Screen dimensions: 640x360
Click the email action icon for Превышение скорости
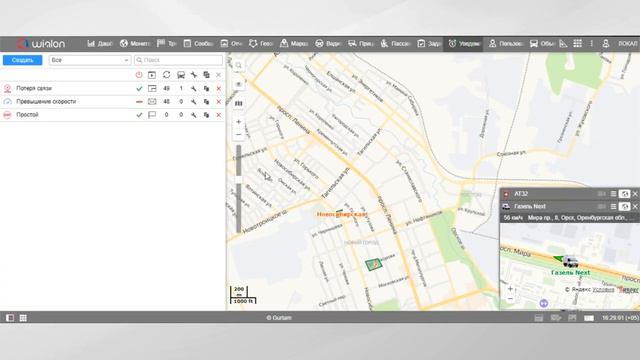152,102
